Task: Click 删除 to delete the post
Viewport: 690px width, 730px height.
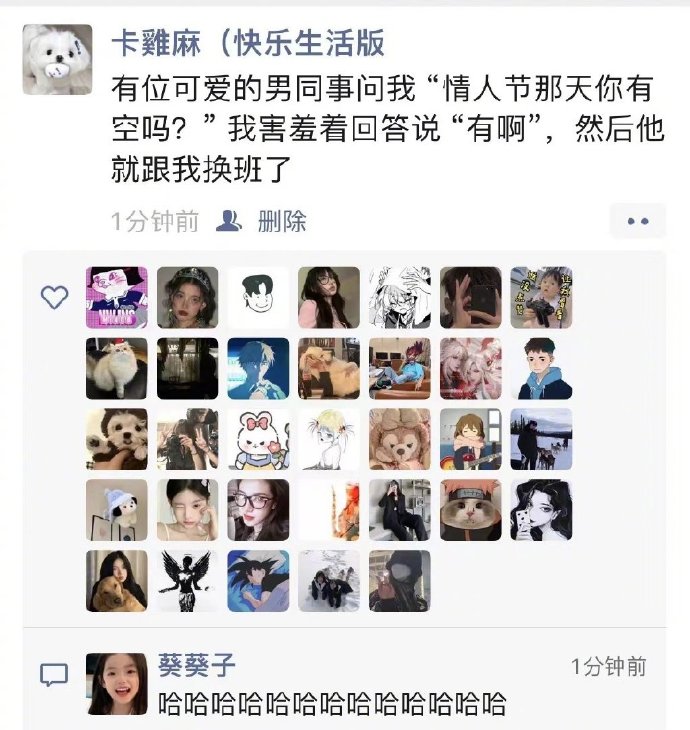Action: (x=282, y=221)
